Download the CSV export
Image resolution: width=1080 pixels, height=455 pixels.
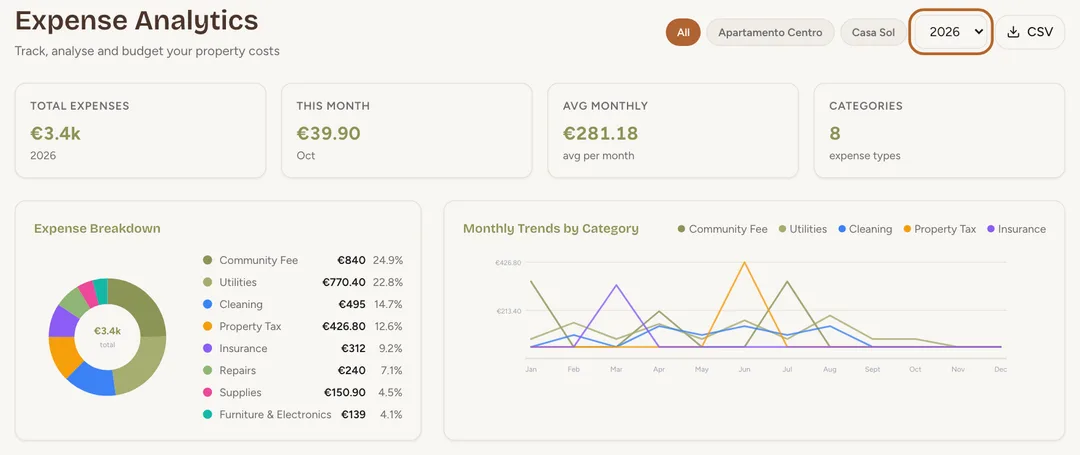coord(1030,32)
